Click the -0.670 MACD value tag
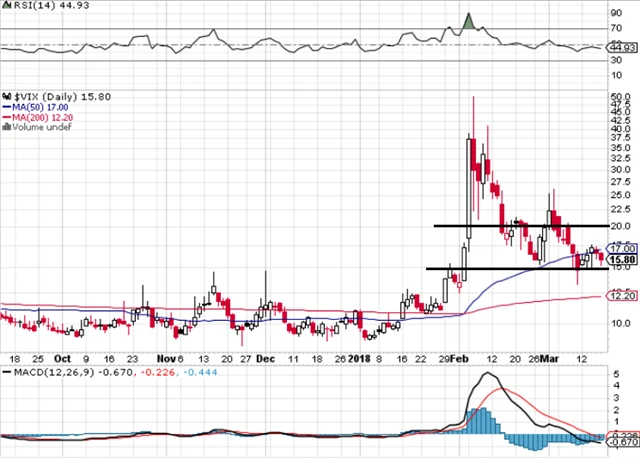This screenshot has height=458, width=640. pos(621,441)
